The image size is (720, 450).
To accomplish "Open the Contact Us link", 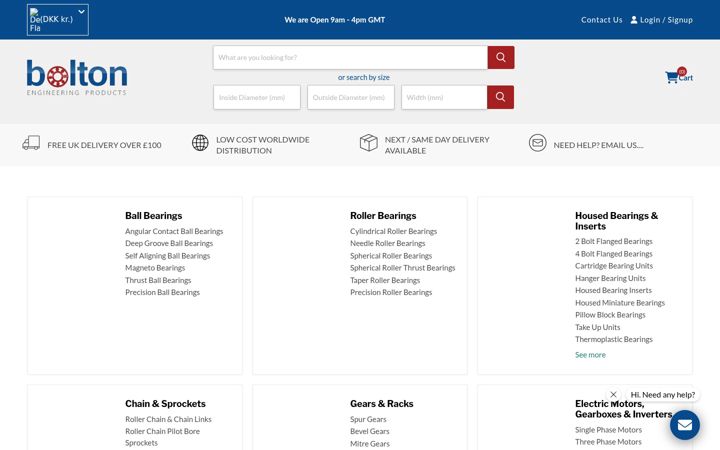I will pyautogui.click(x=602, y=20).
